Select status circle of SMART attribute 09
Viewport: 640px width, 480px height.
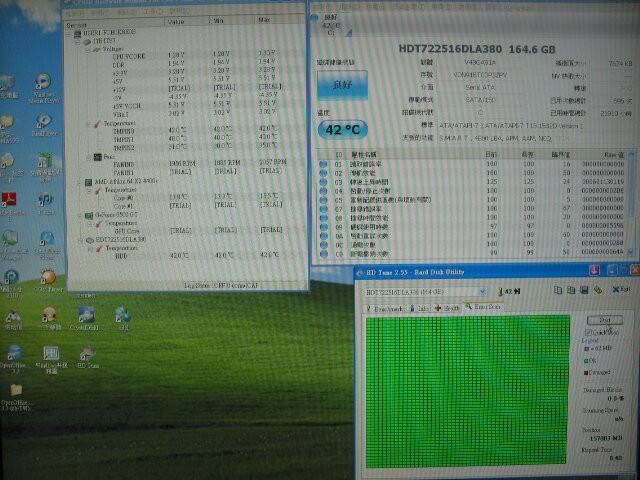pyautogui.click(x=324, y=227)
